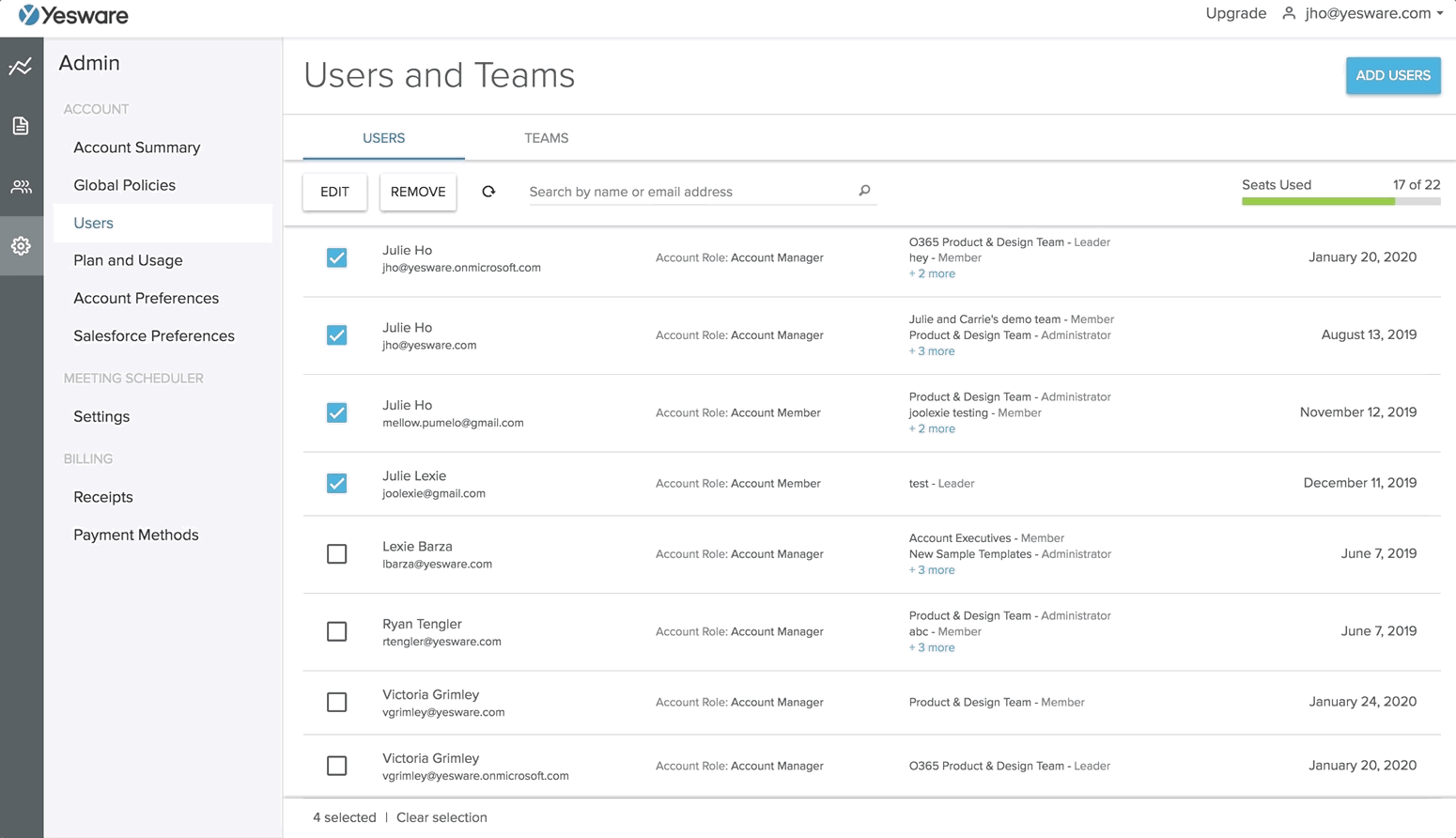The height and width of the screenshot is (838, 1456).
Task: Click the search magnifier icon
Action: click(864, 191)
